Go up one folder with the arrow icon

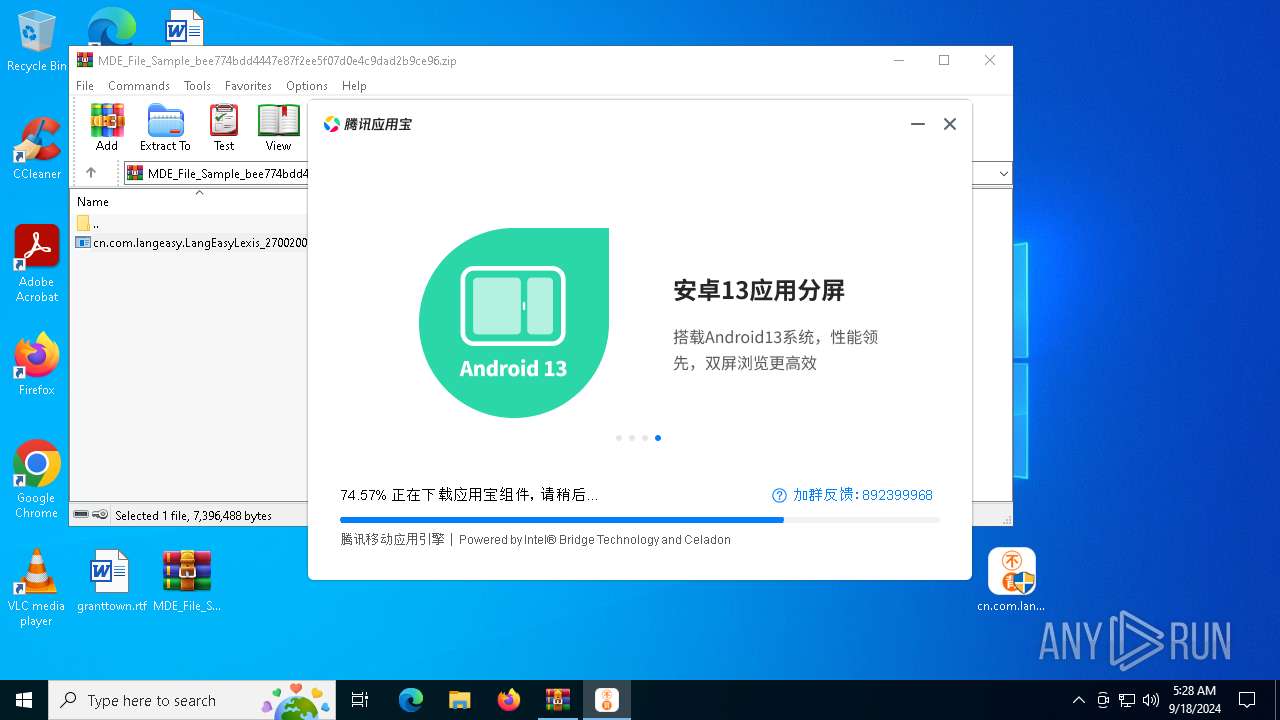(x=91, y=173)
